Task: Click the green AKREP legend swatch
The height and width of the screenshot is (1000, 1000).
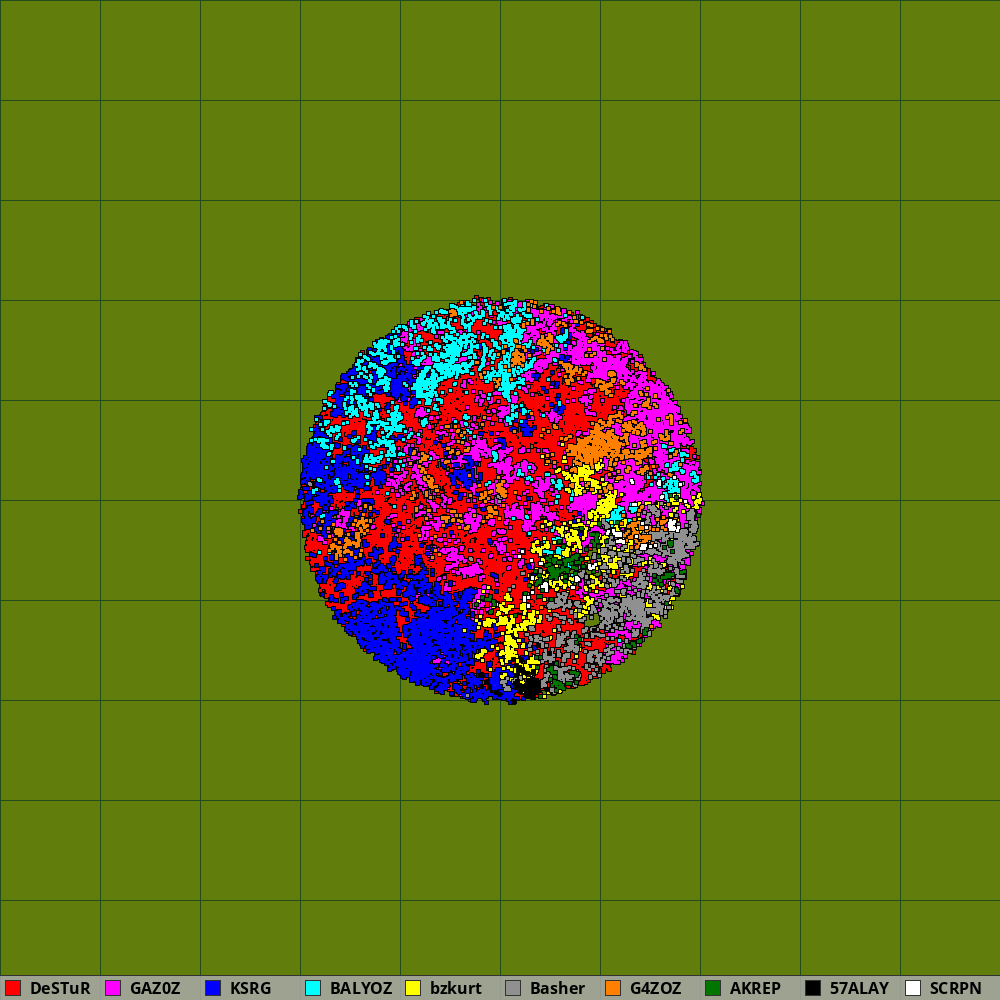Action: [x=713, y=988]
